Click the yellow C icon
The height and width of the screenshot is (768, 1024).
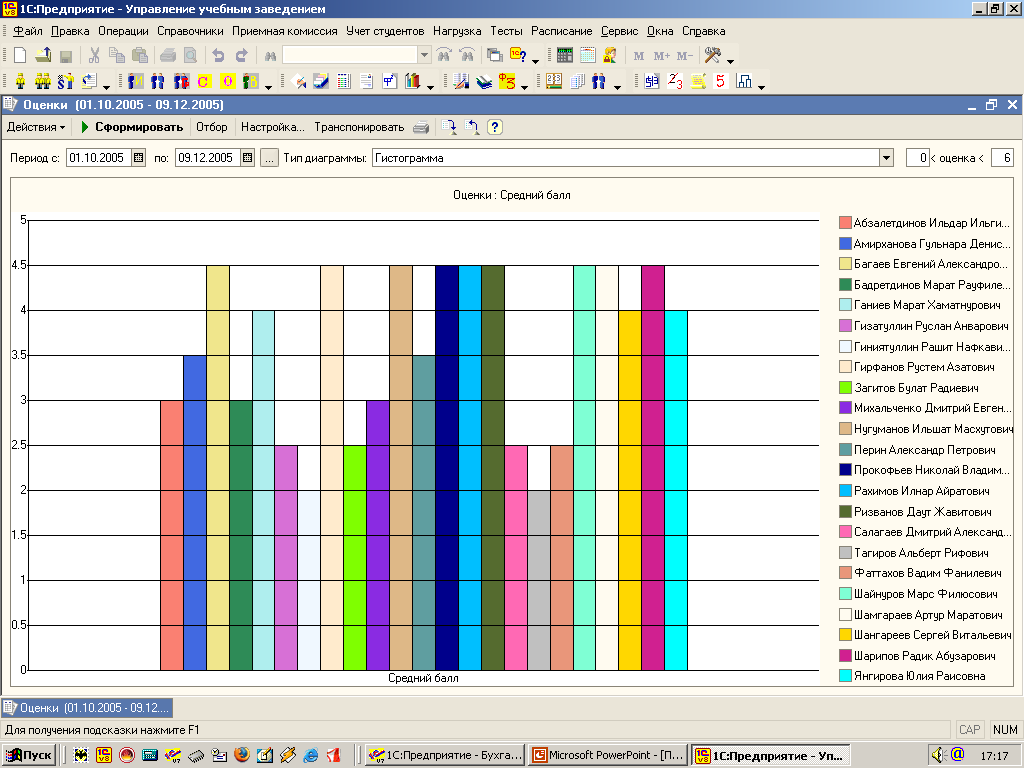203,82
